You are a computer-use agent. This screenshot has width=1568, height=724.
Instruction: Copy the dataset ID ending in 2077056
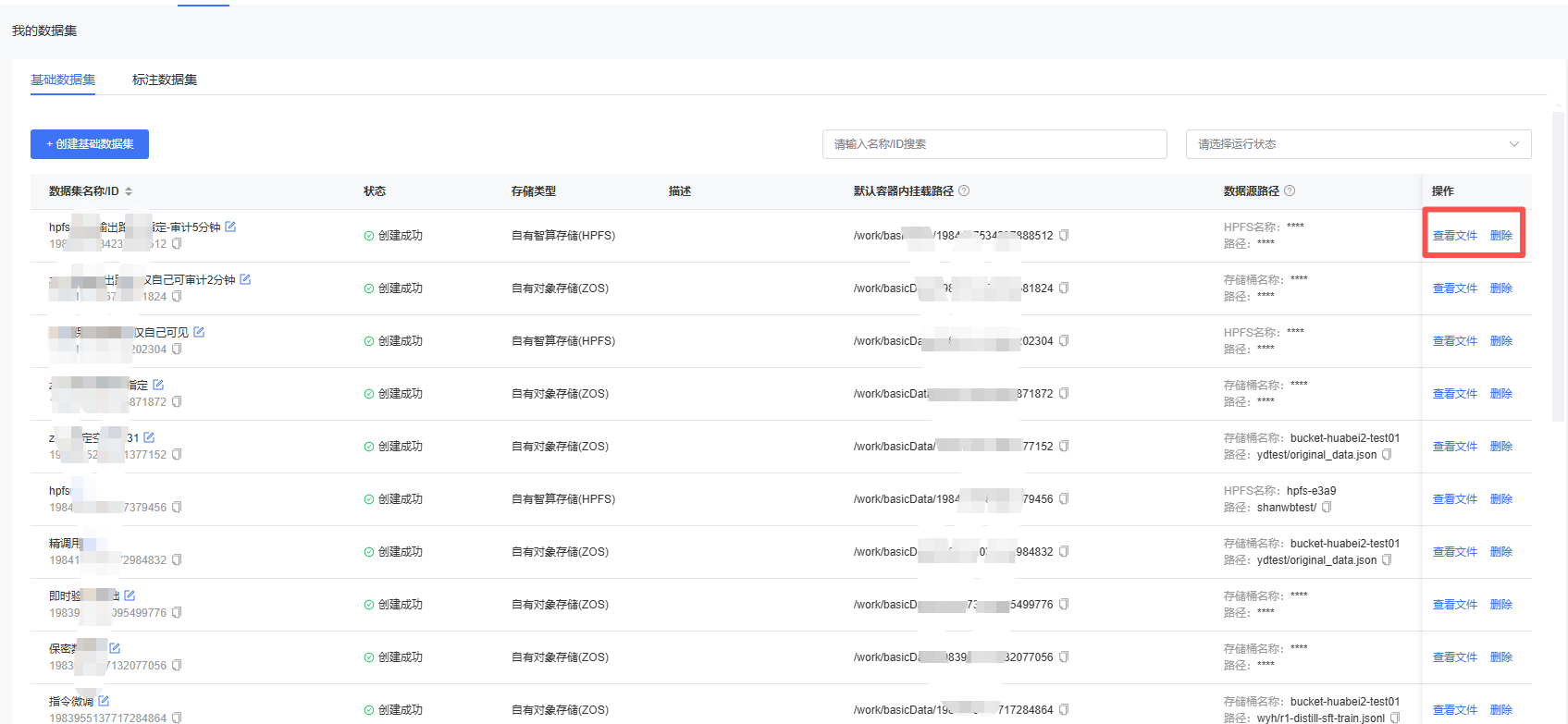pos(177,666)
